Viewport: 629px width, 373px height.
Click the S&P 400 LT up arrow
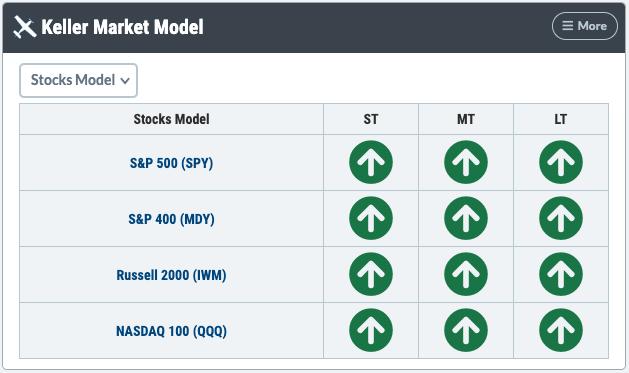click(x=561, y=218)
